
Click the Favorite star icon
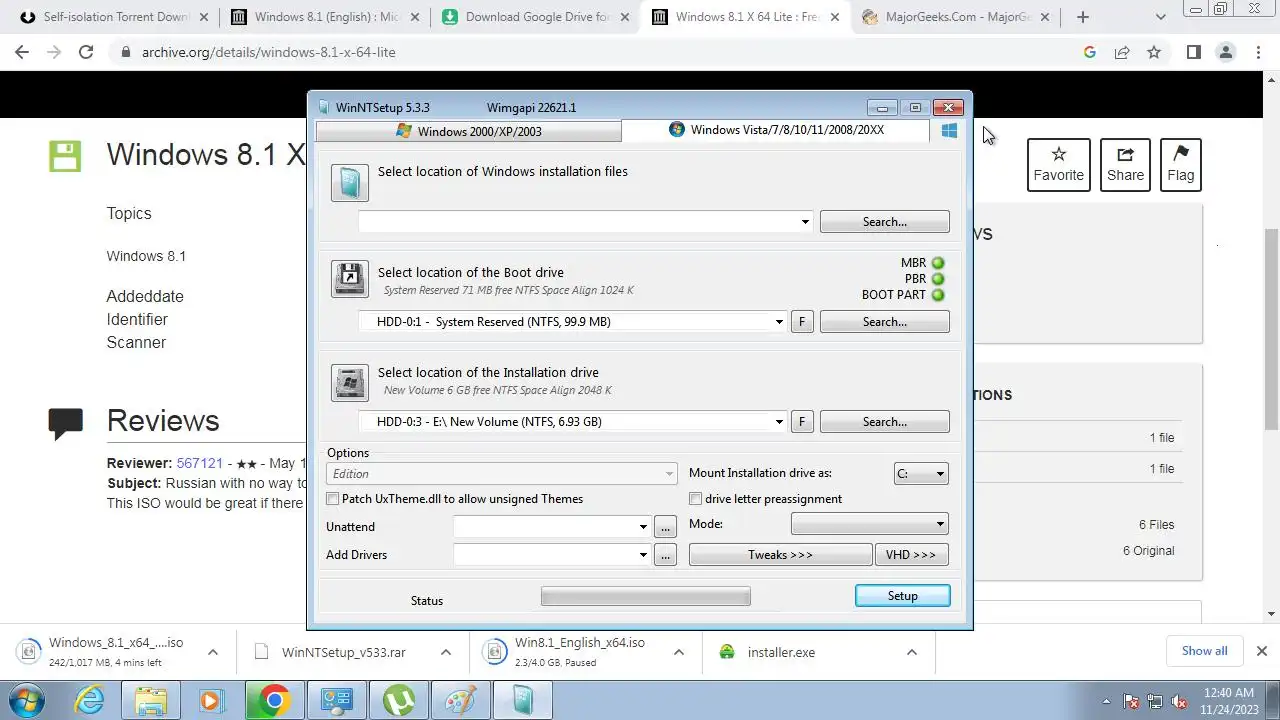pos(1059,154)
